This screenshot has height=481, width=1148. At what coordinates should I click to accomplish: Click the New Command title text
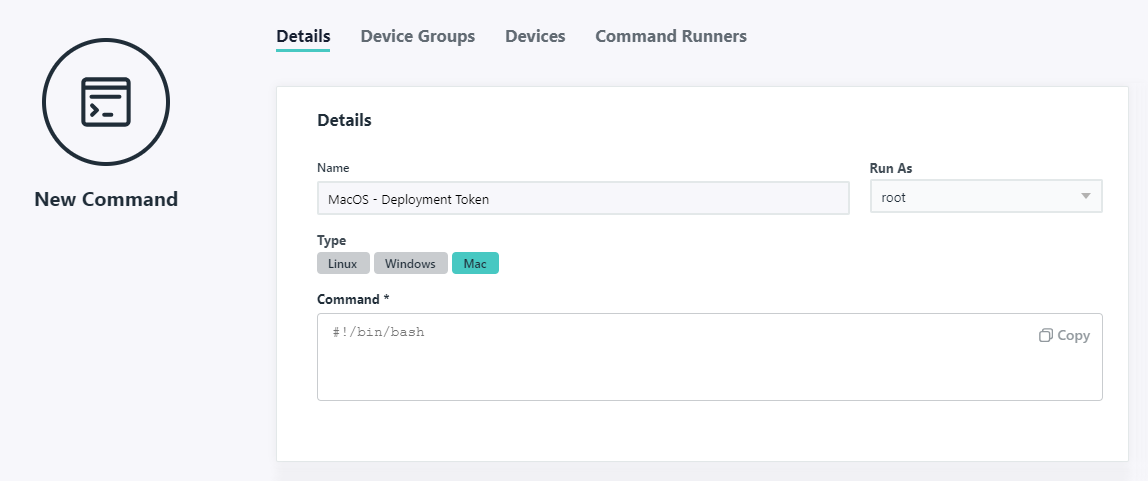106,199
